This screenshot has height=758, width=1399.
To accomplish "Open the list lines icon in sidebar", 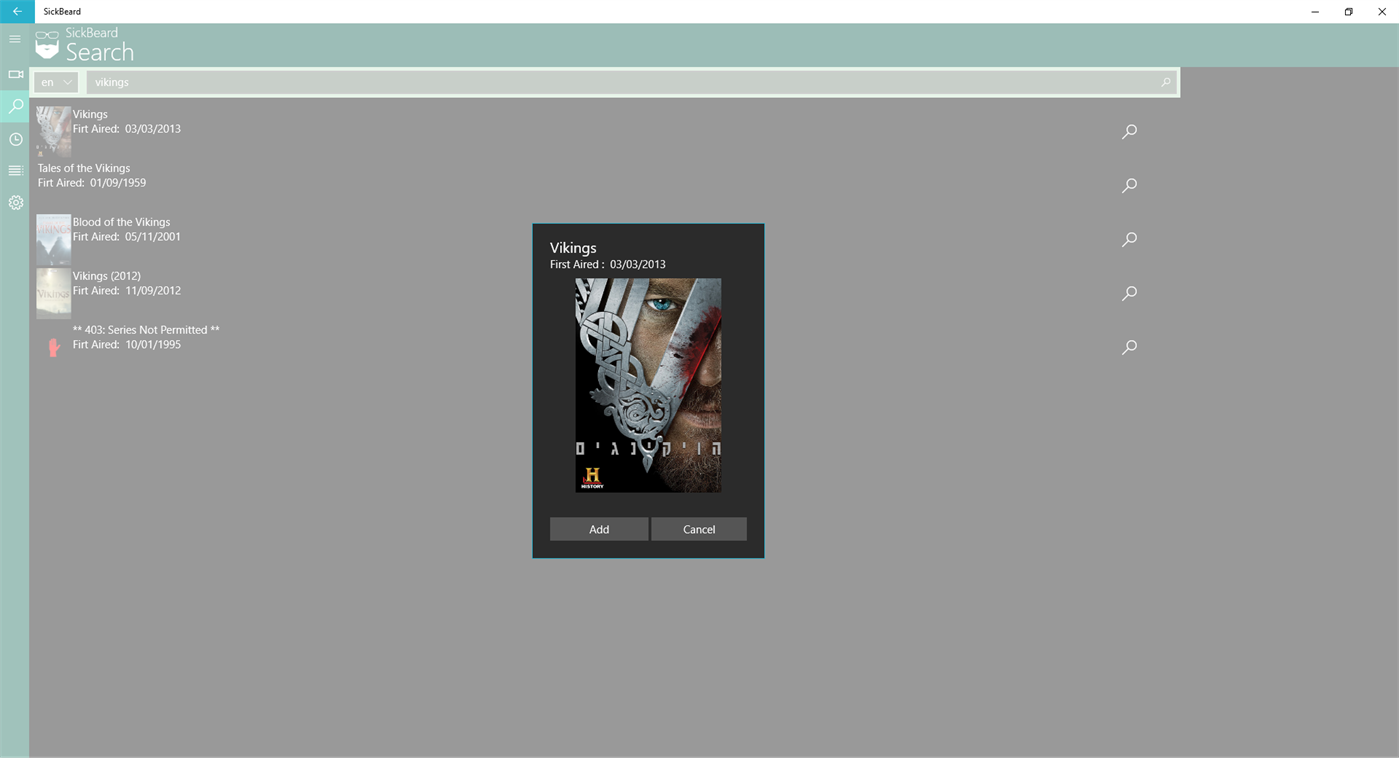I will pyautogui.click(x=15, y=171).
